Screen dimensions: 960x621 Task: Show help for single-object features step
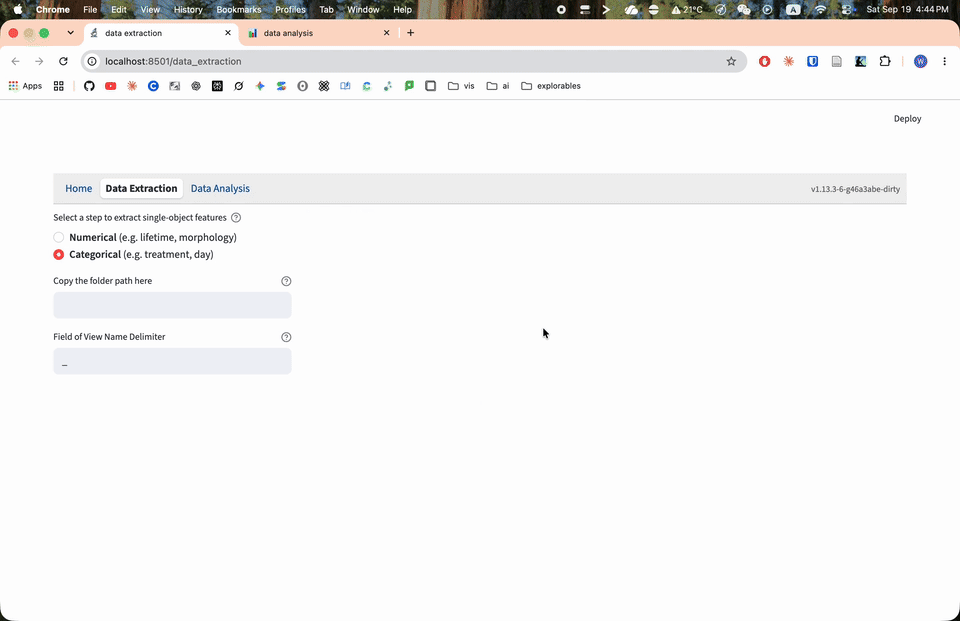click(236, 217)
